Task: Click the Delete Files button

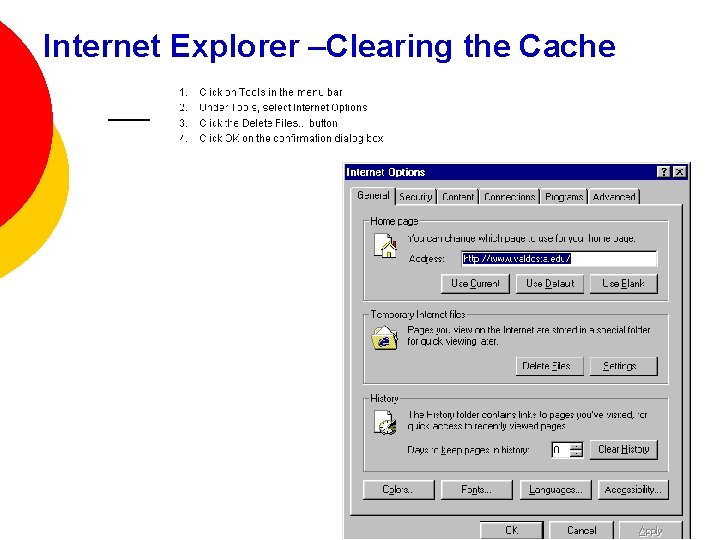Action: pos(550,366)
